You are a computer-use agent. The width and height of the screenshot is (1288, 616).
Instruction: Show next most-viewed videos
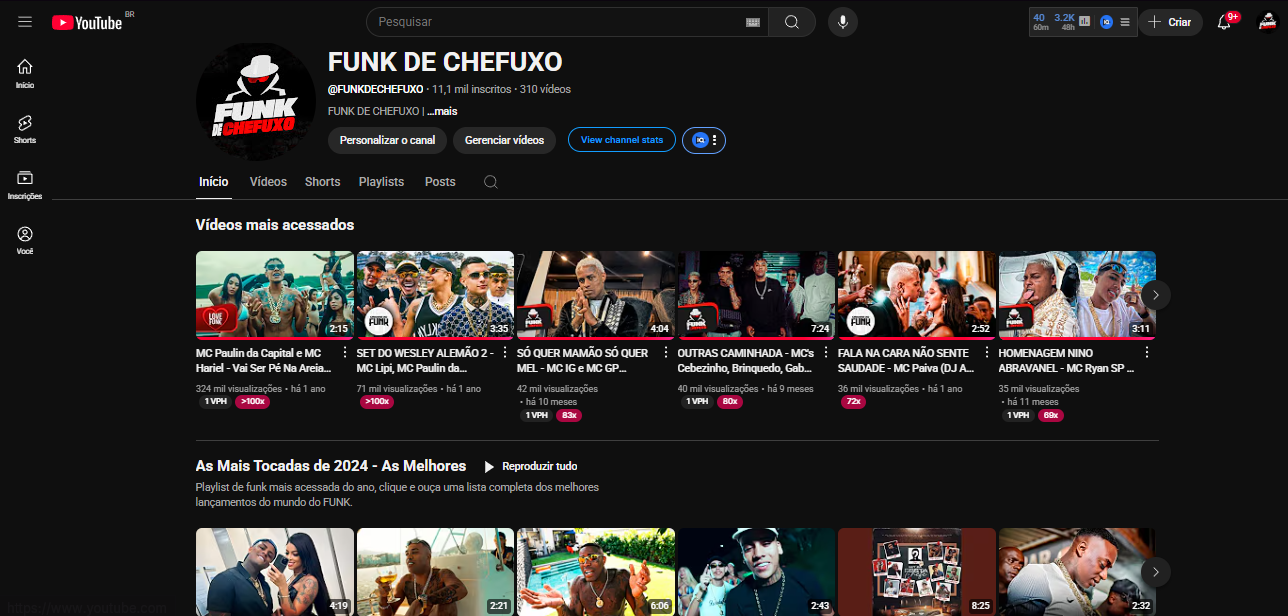1156,294
